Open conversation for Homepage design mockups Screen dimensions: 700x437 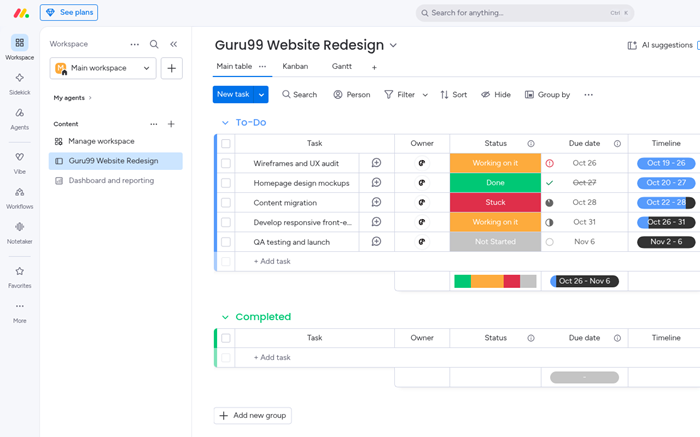point(376,183)
